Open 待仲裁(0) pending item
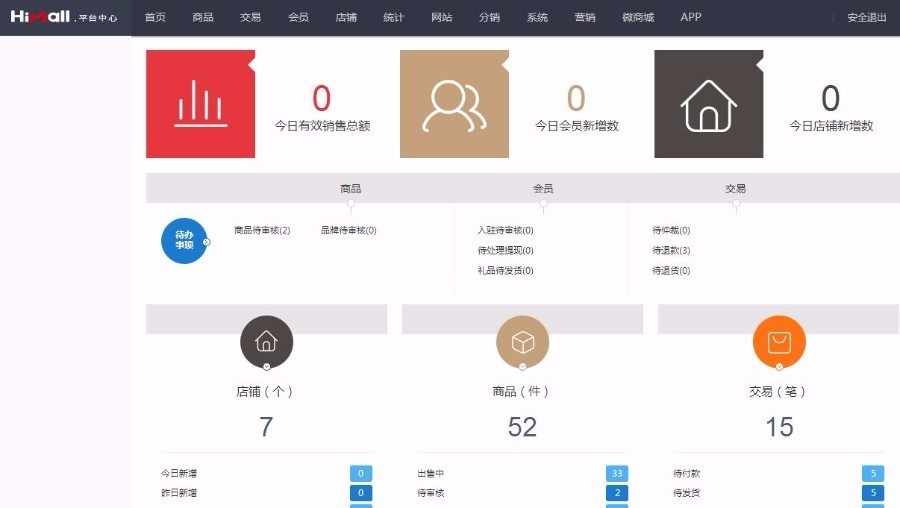Image resolution: width=900 pixels, height=508 pixels. (x=671, y=230)
